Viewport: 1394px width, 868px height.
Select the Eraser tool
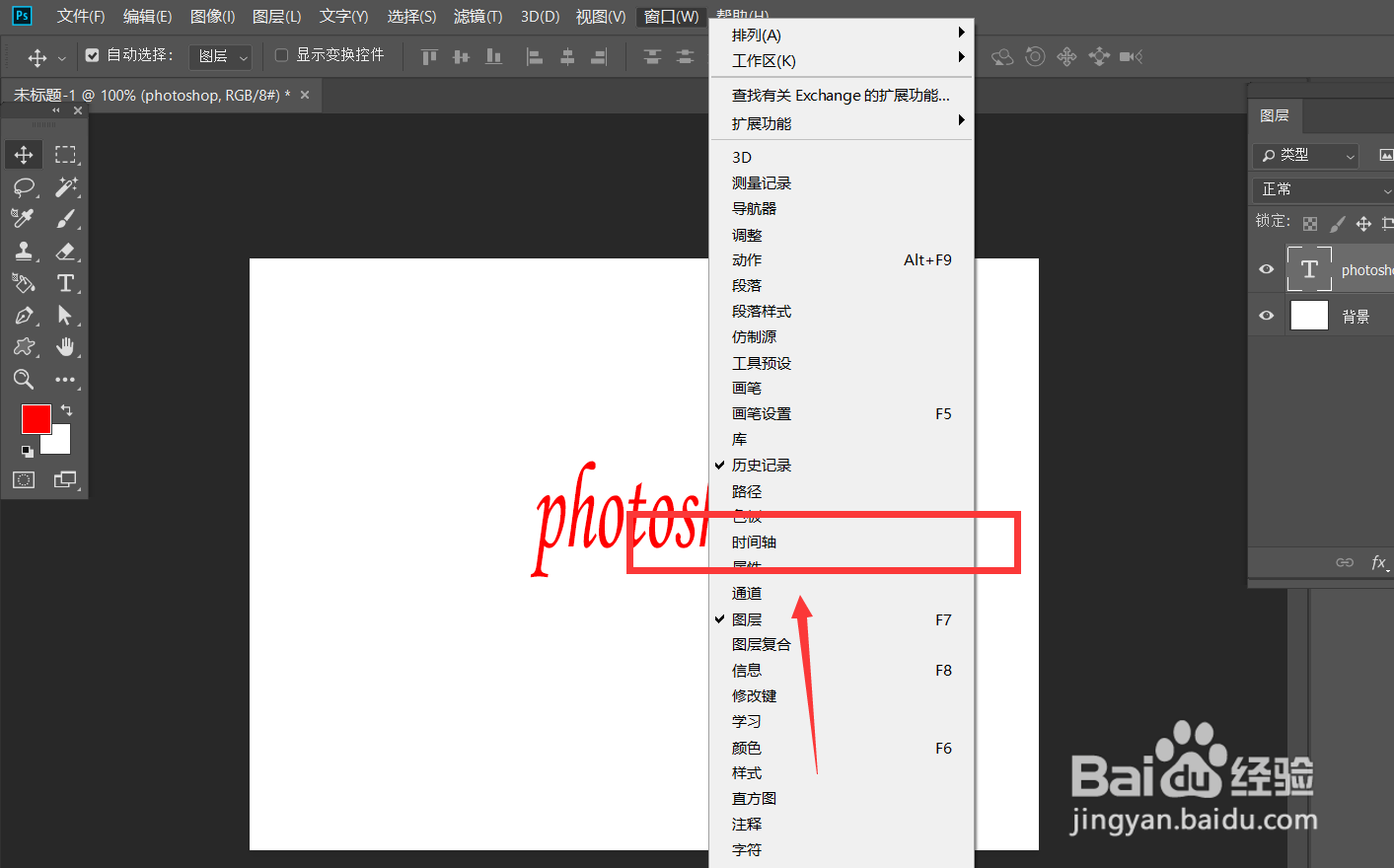[65, 251]
